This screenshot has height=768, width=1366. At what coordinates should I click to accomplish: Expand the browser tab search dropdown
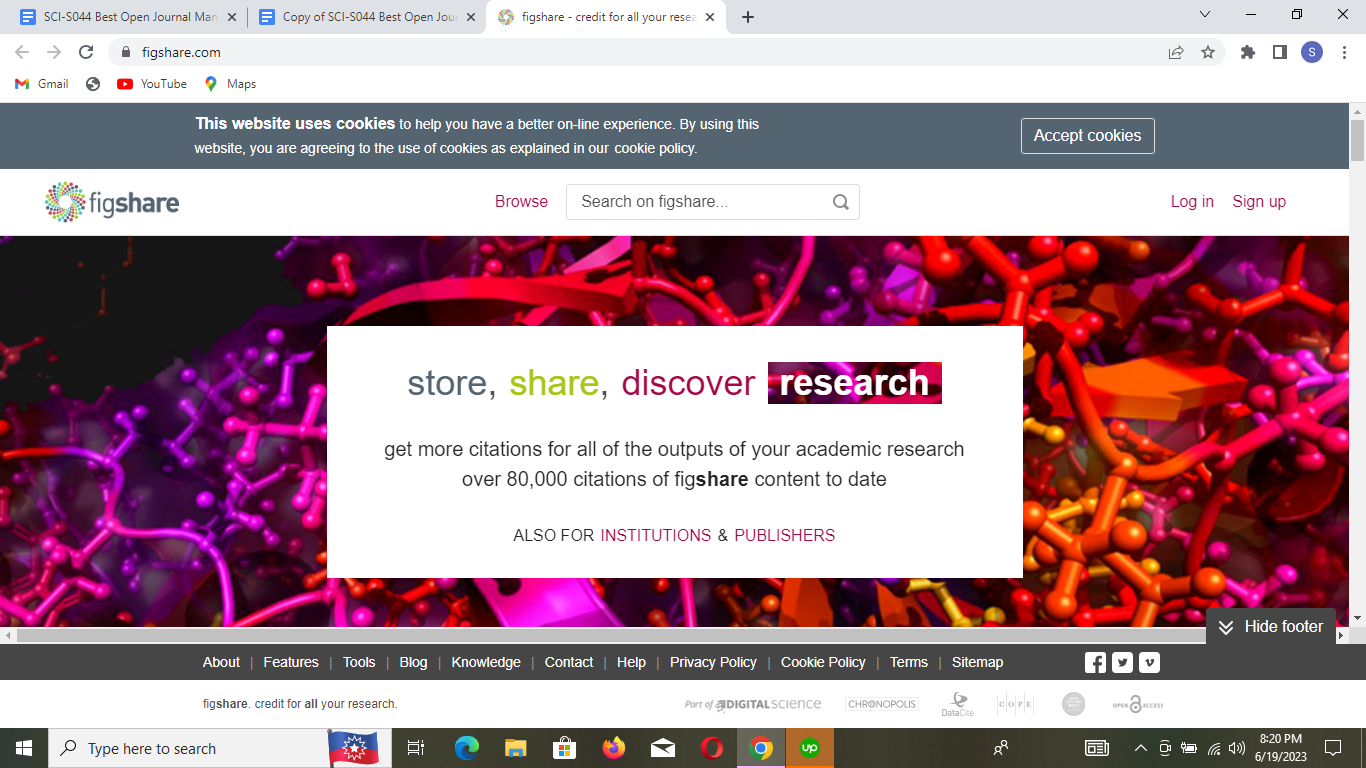point(1204,14)
